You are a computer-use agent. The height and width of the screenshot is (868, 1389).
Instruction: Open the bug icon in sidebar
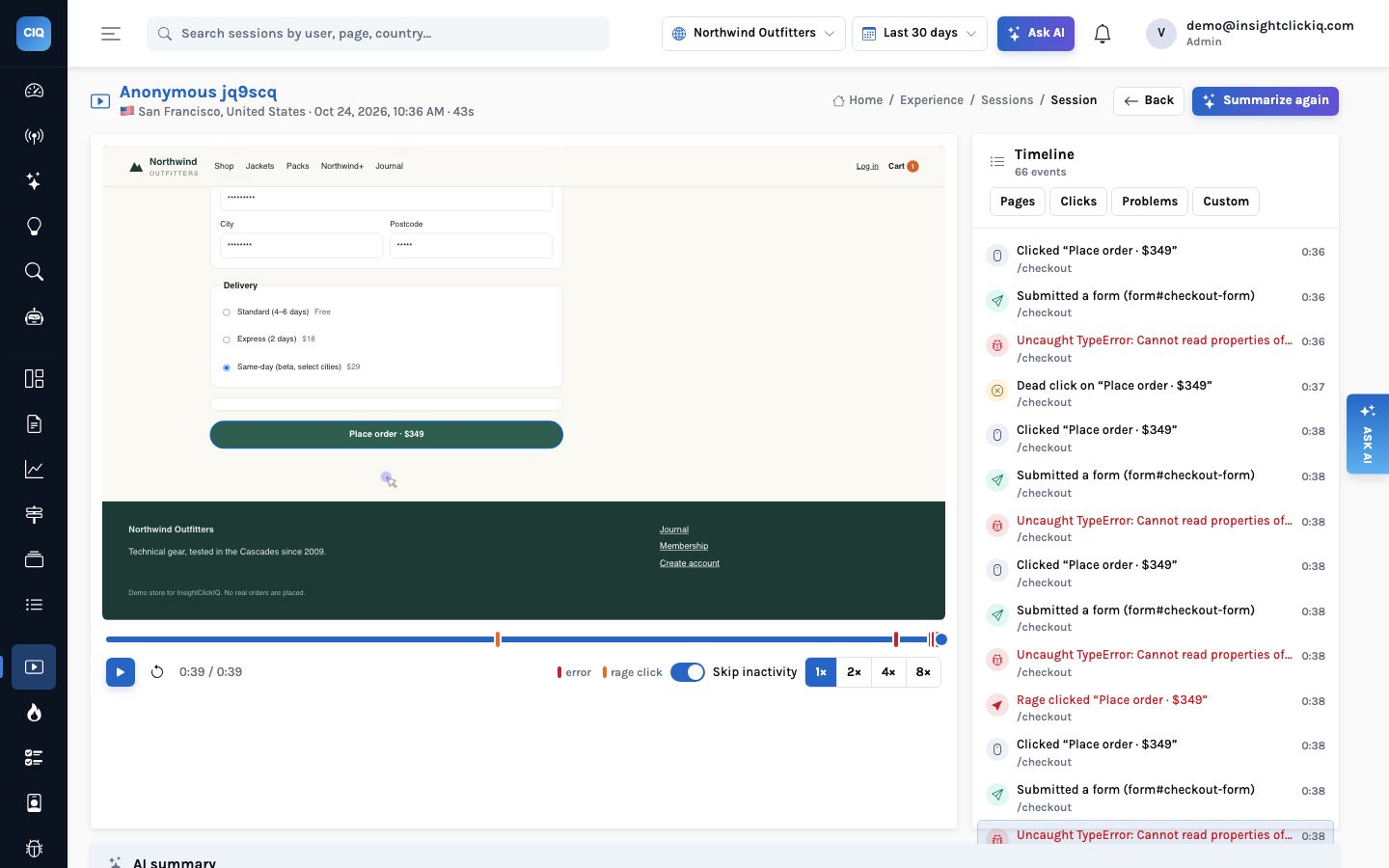[34, 848]
